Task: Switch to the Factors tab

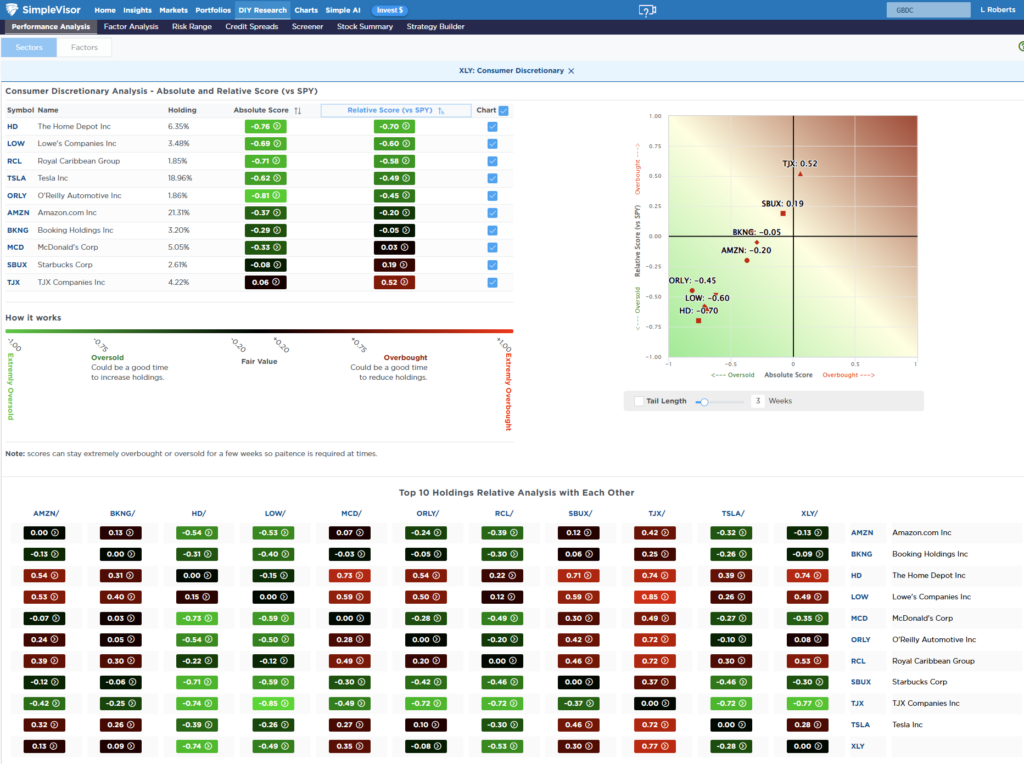Action: 84,46
